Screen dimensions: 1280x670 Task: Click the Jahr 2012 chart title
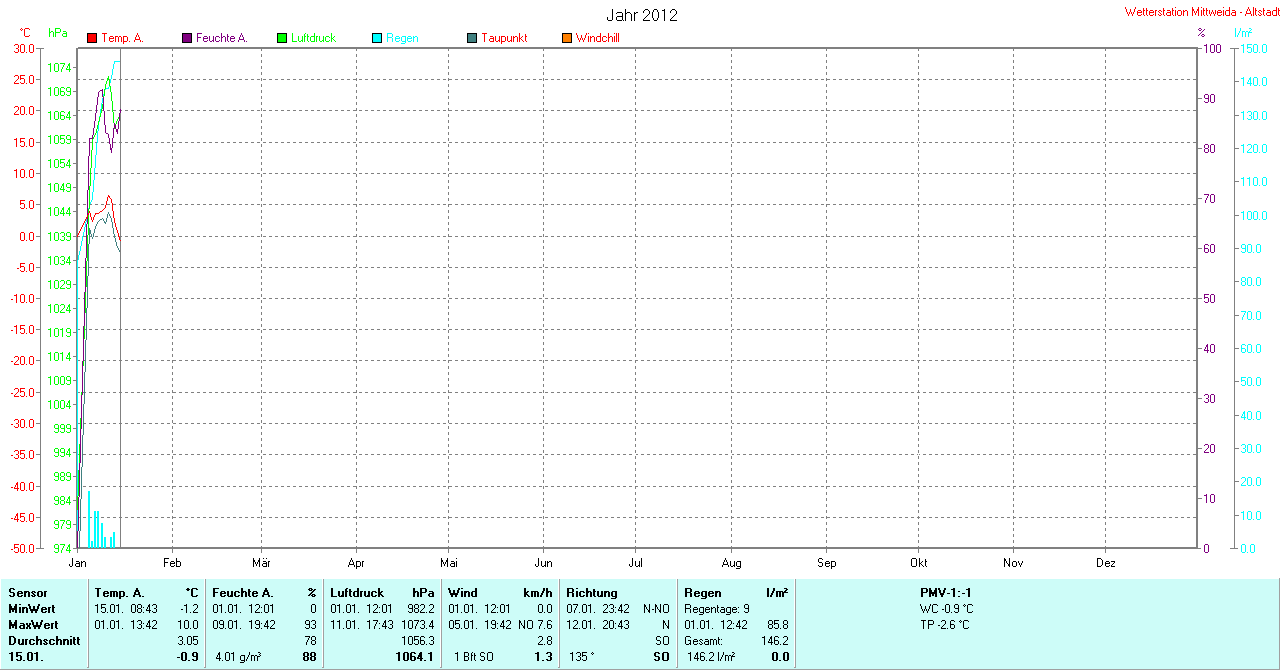pos(641,15)
